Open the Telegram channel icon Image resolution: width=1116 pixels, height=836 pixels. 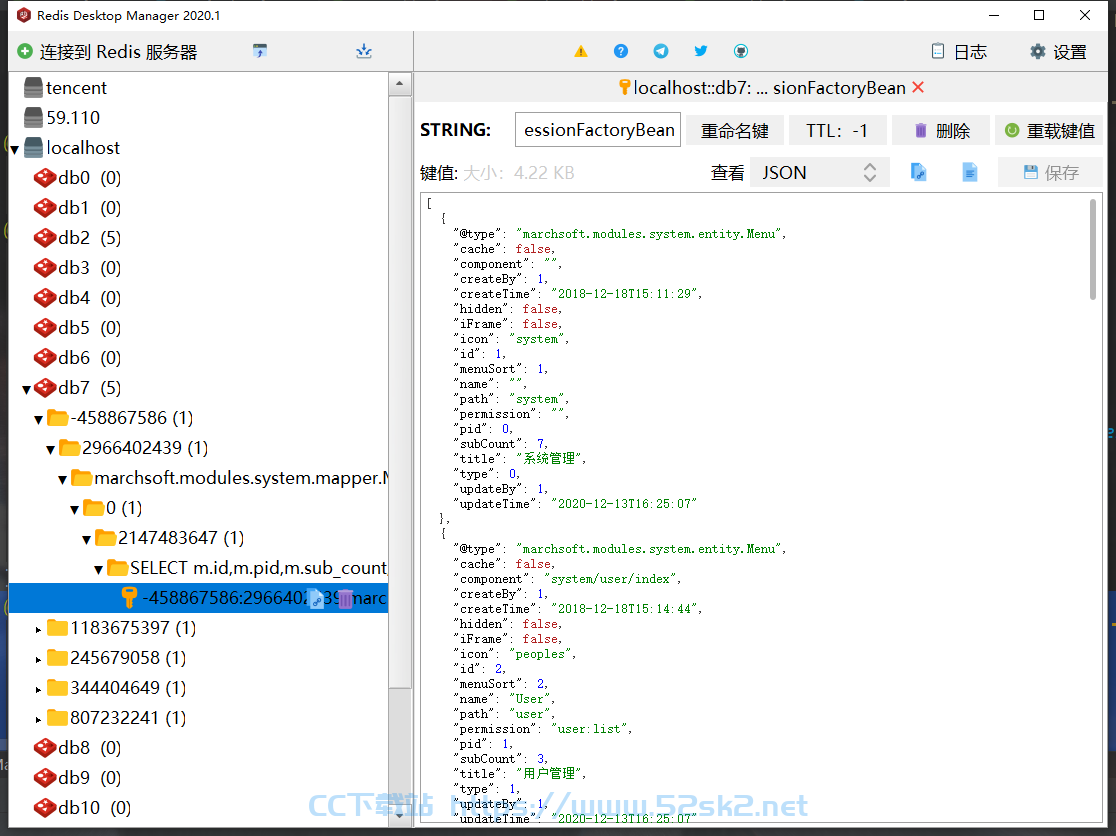coord(660,51)
